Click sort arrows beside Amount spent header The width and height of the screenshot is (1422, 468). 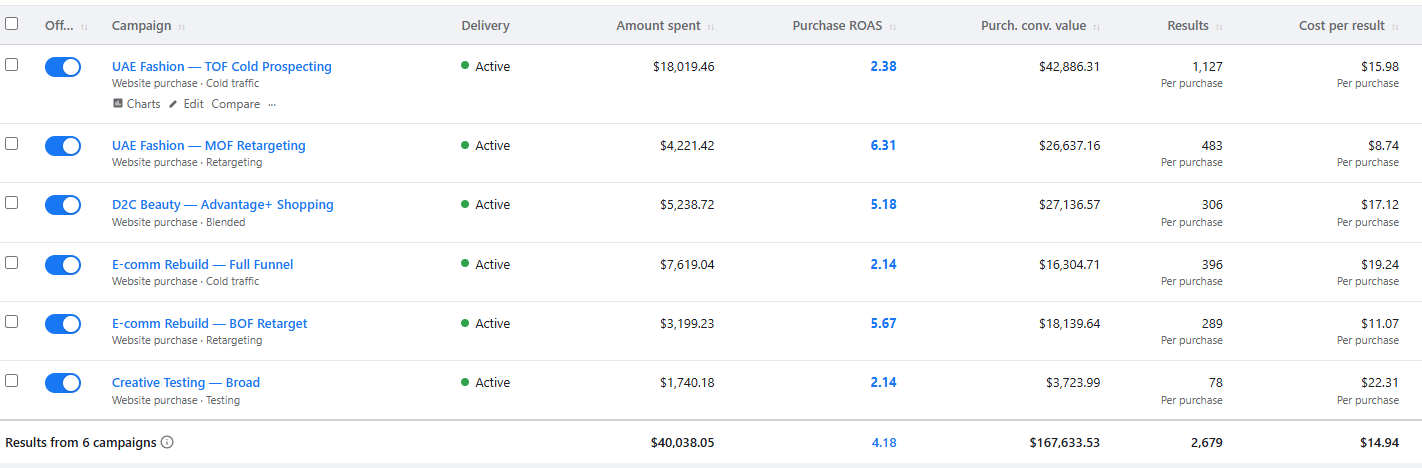pos(711,26)
